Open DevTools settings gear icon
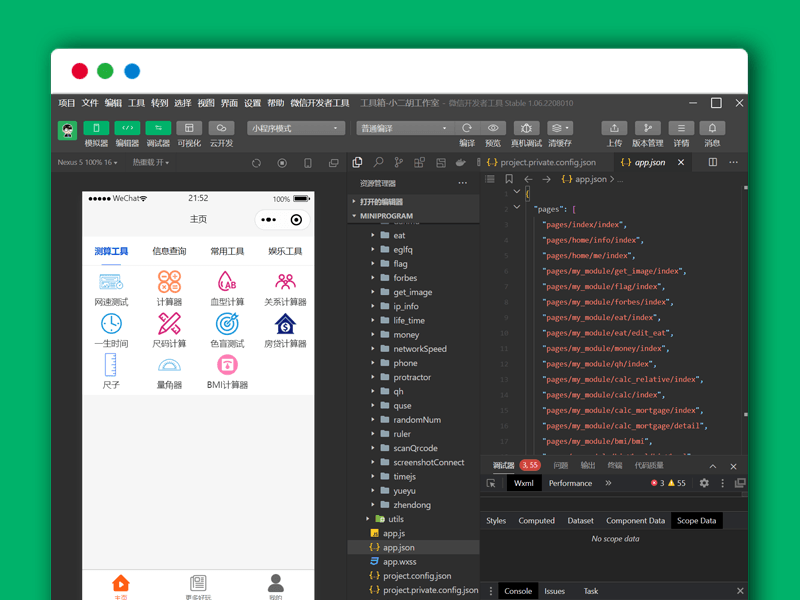Screen dimensions: 800x600 [x=704, y=483]
